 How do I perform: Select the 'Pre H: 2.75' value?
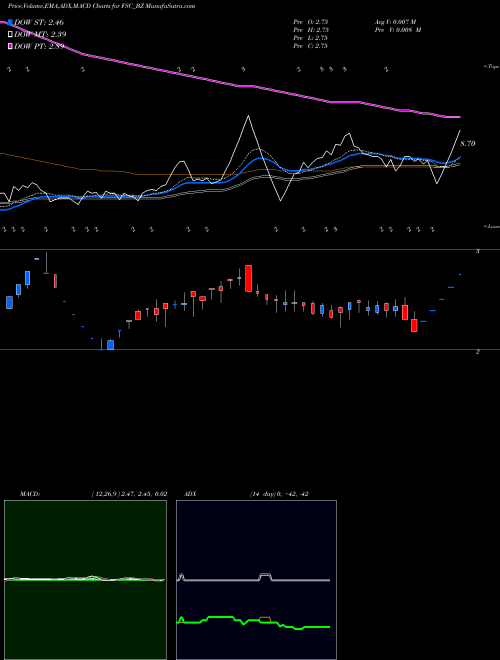311,30
